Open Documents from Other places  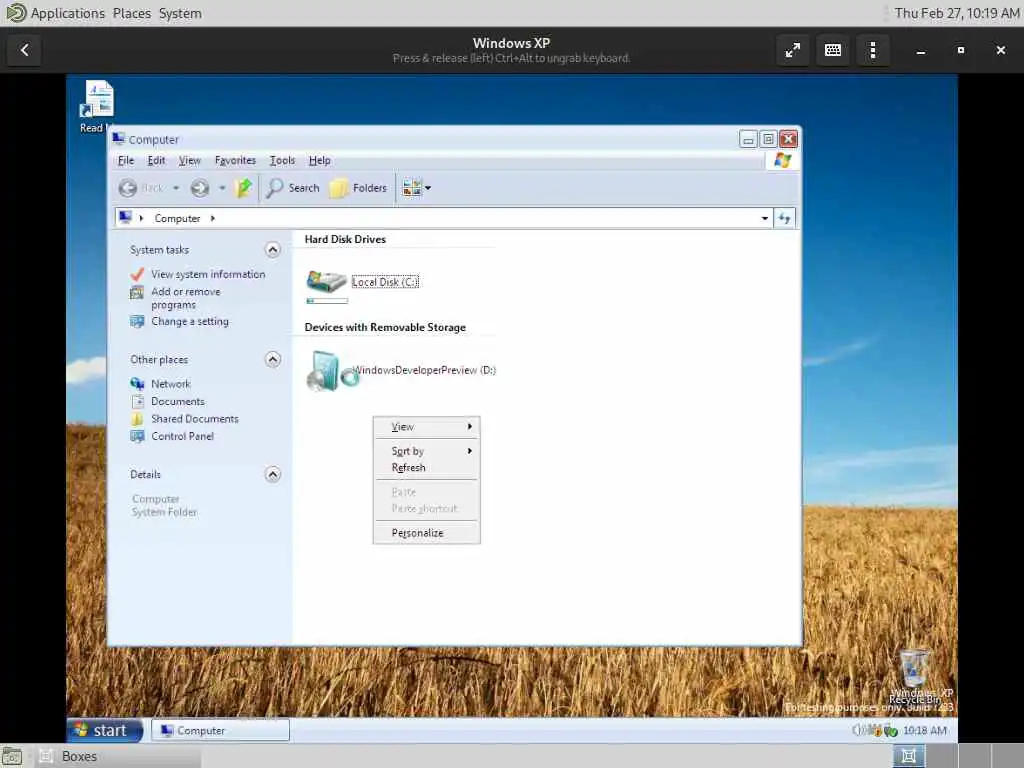point(178,402)
